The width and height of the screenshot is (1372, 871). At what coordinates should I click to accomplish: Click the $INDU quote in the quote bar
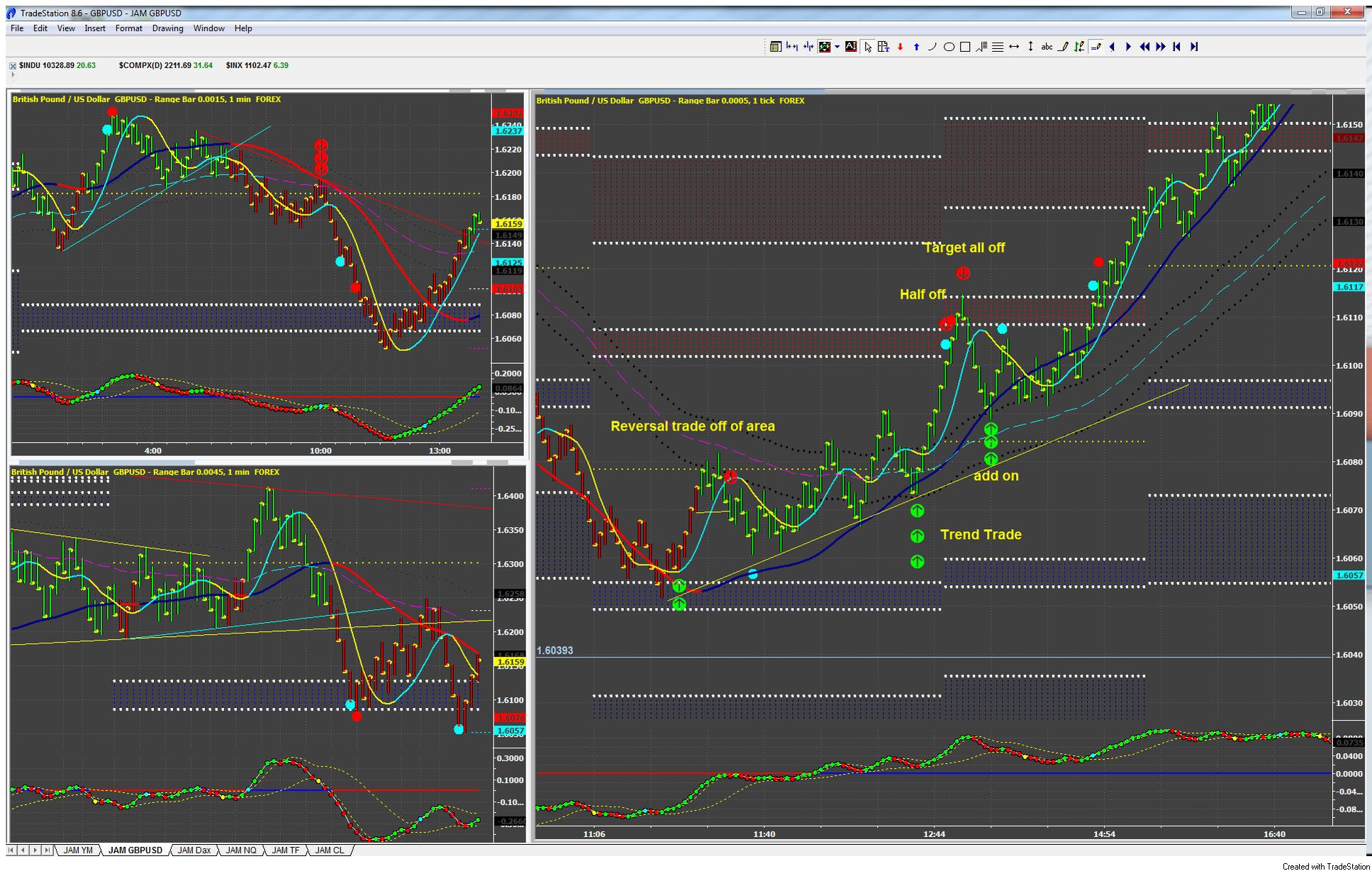57,65
